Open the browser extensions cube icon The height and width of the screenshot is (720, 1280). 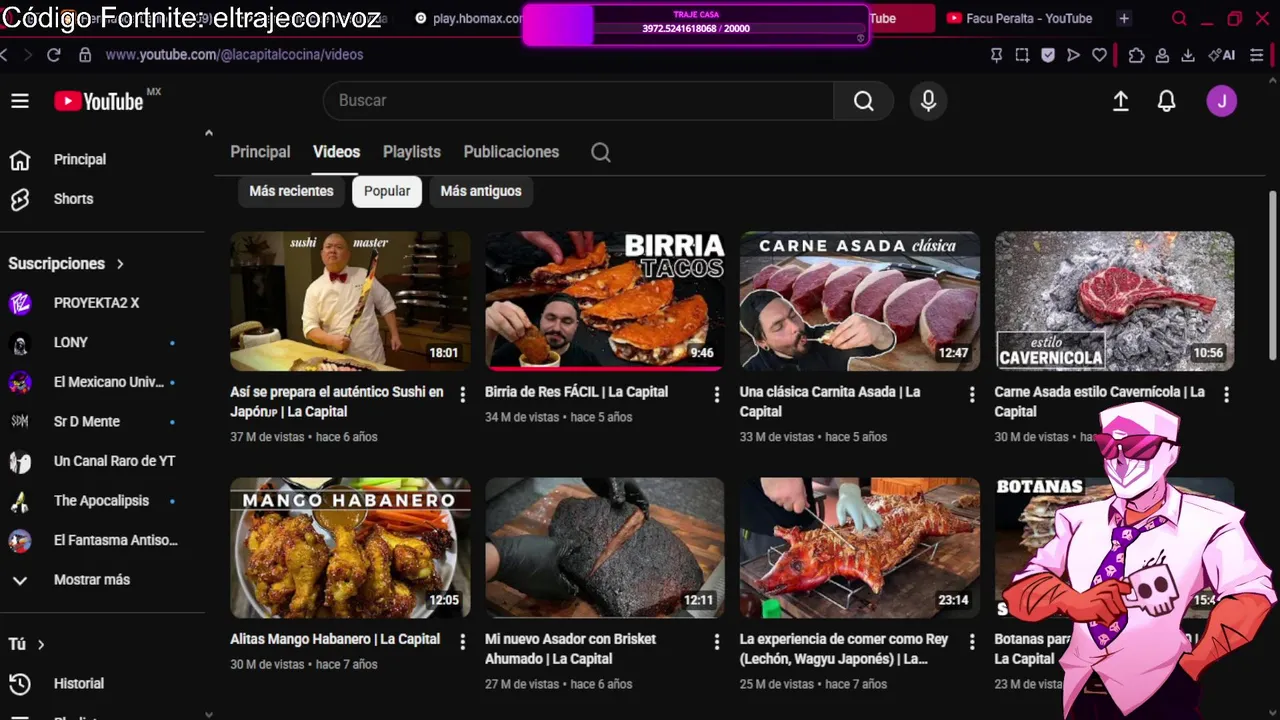pos(1136,55)
